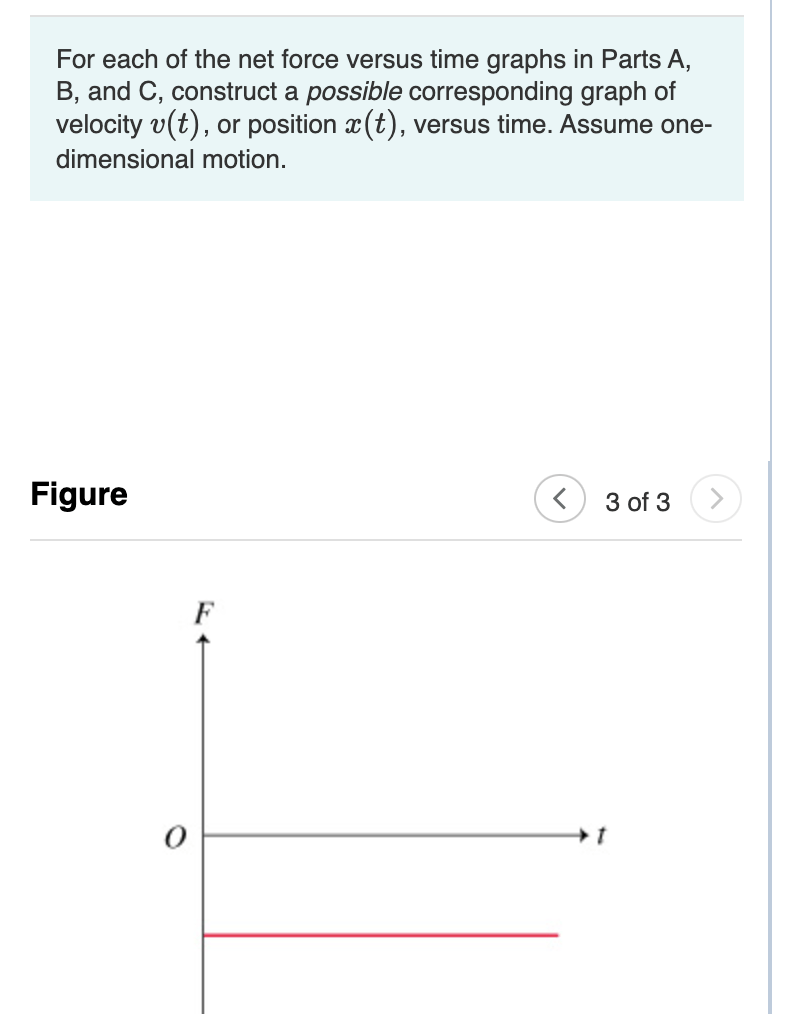The width and height of the screenshot is (808, 1014).
Task: Click the horizontal time axis line
Action: (393, 835)
